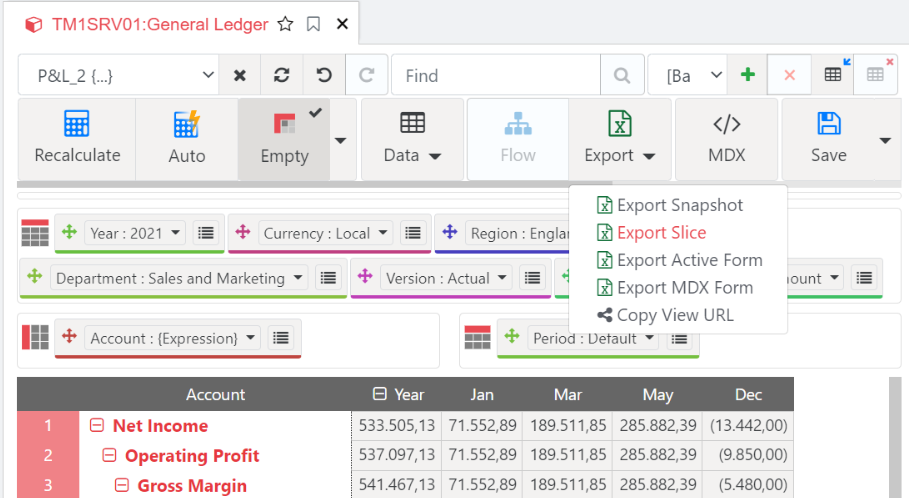Click the row dimensions layout icon

(35, 337)
